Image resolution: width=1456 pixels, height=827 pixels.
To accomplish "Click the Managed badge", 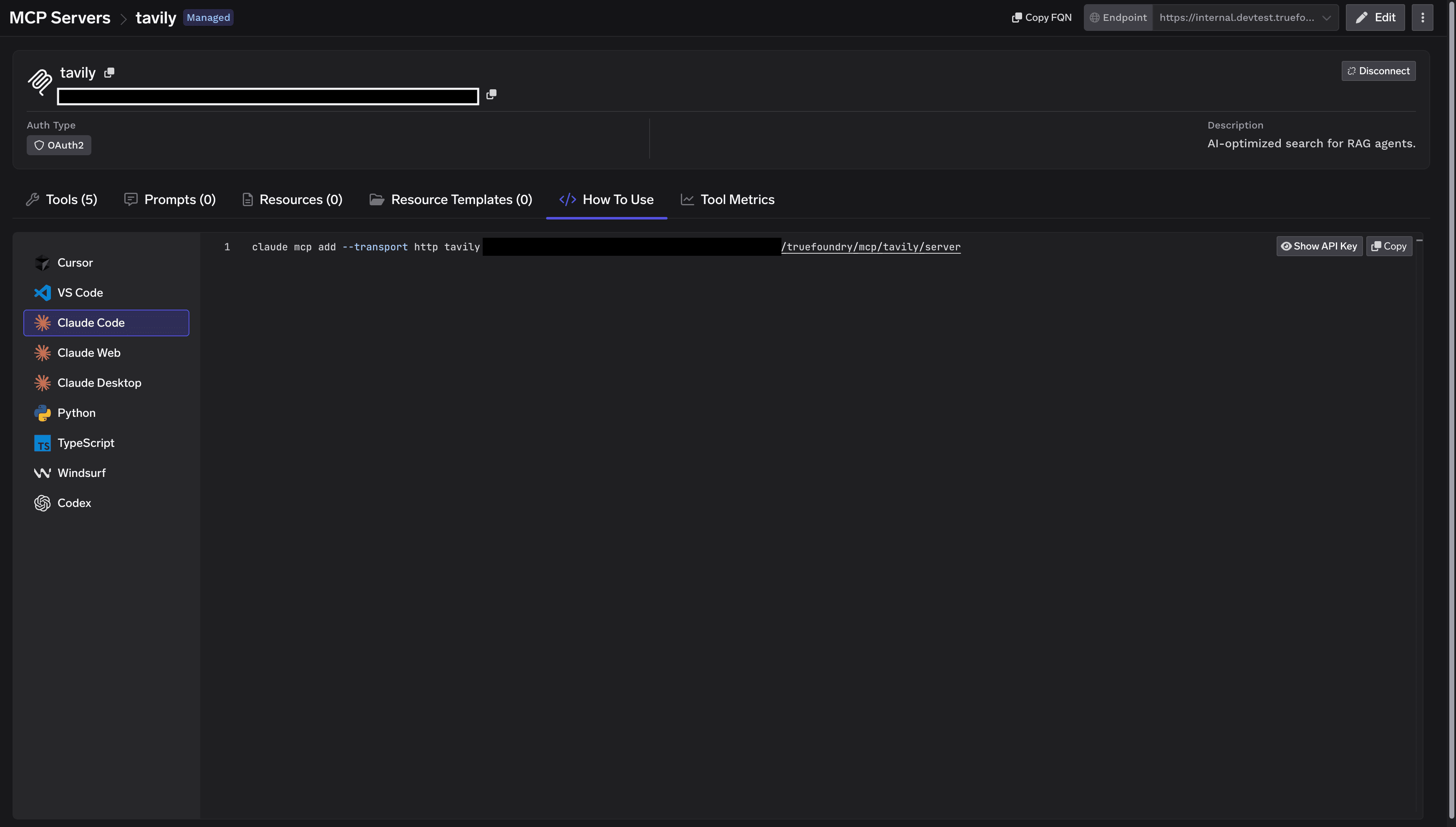I will [209, 18].
